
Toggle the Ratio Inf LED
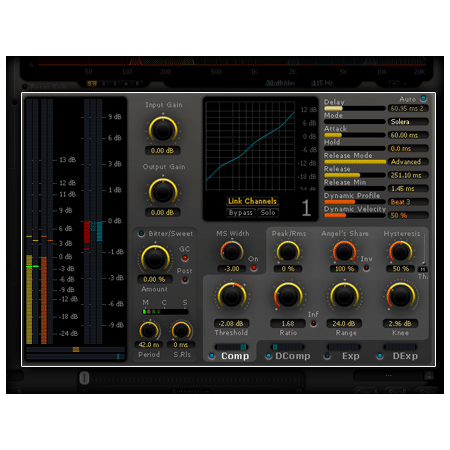click(x=313, y=323)
